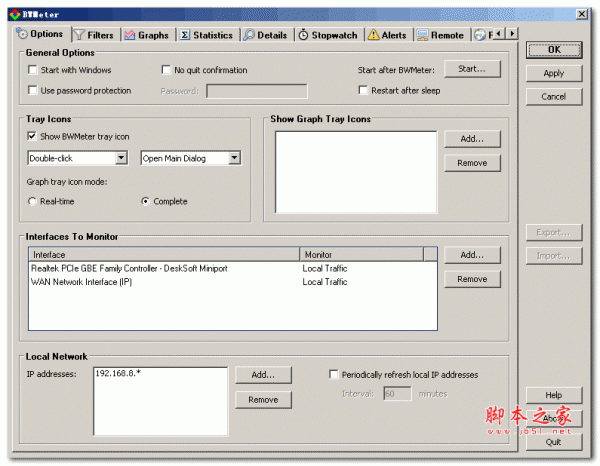Toggle No quit confirmation checkbox

[166, 70]
